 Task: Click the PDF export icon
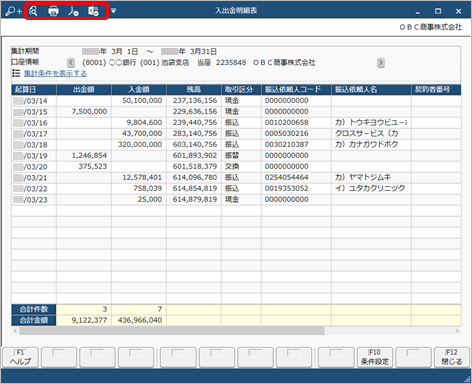(x=73, y=11)
